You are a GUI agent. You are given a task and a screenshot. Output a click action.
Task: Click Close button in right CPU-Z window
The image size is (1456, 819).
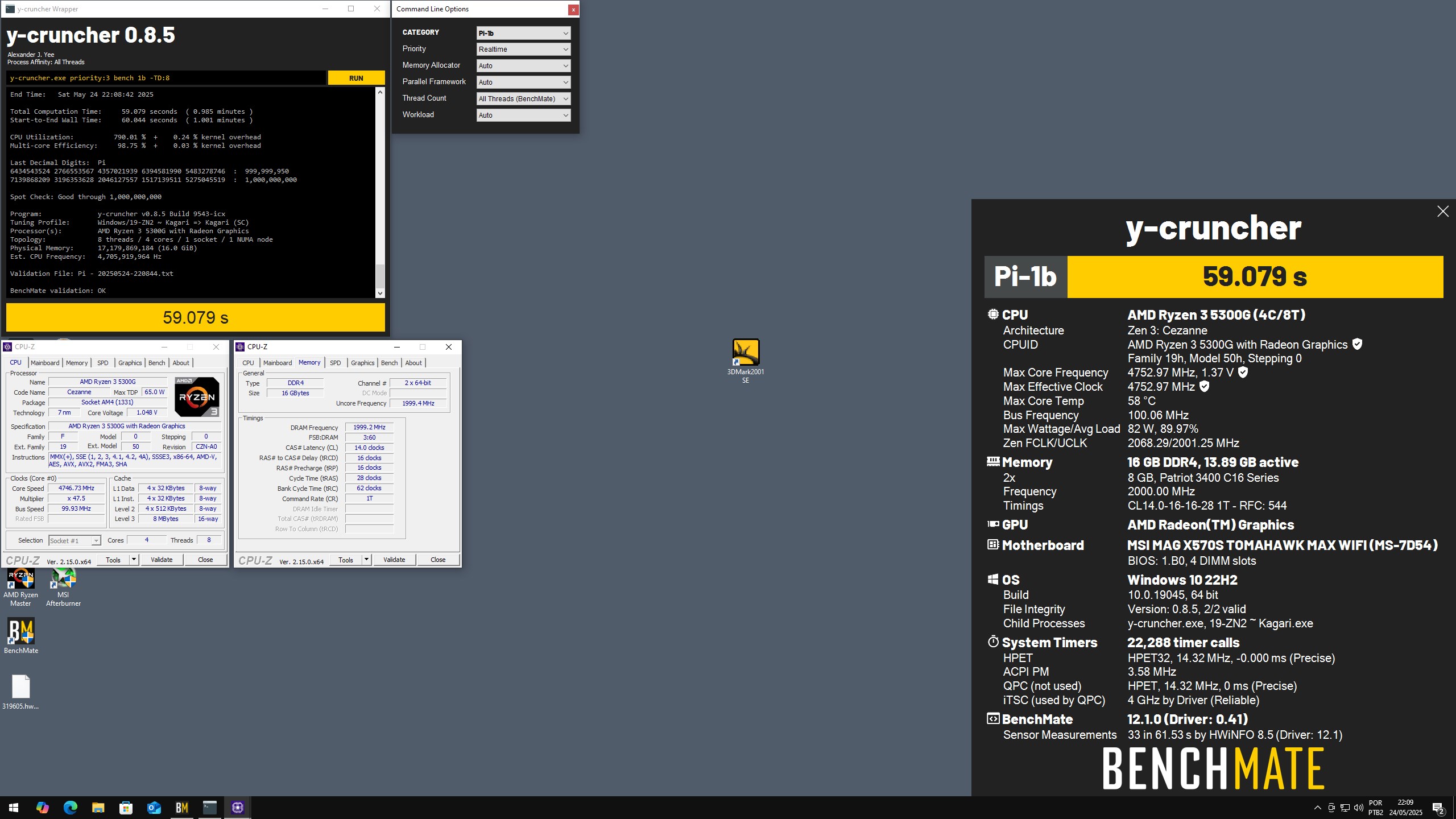438,560
